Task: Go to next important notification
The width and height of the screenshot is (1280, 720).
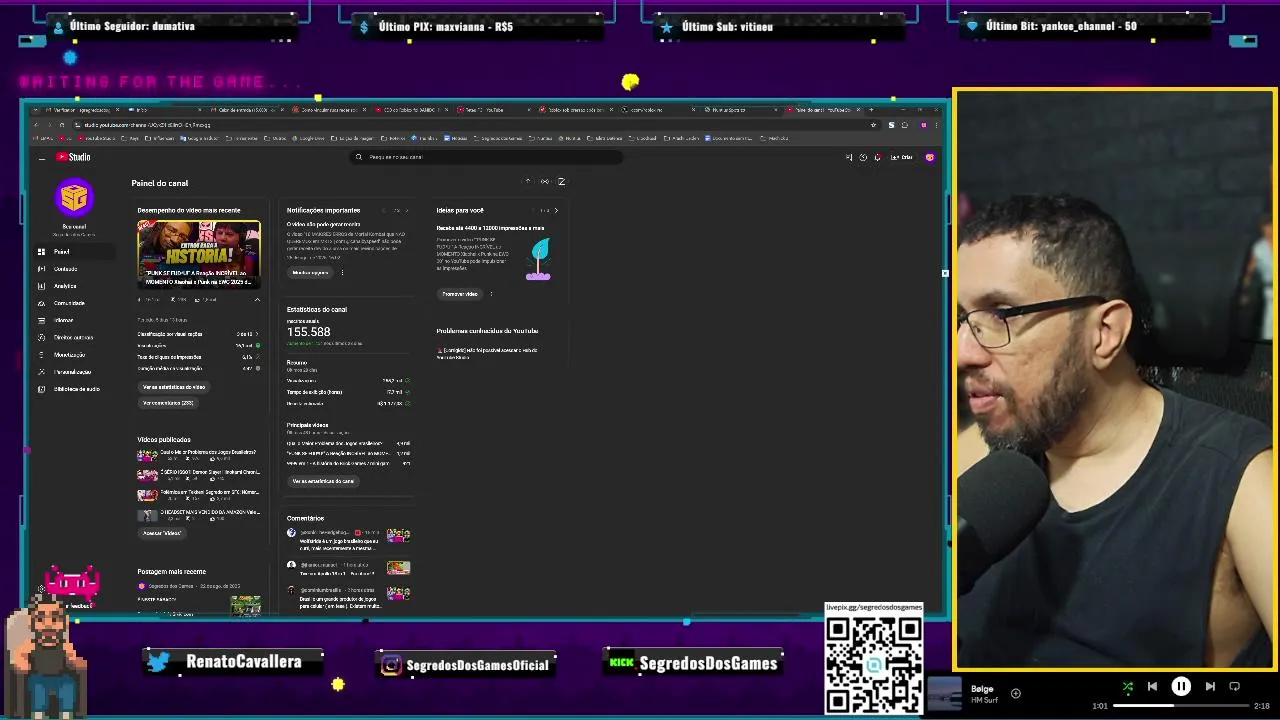Action: click(x=407, y=211)
